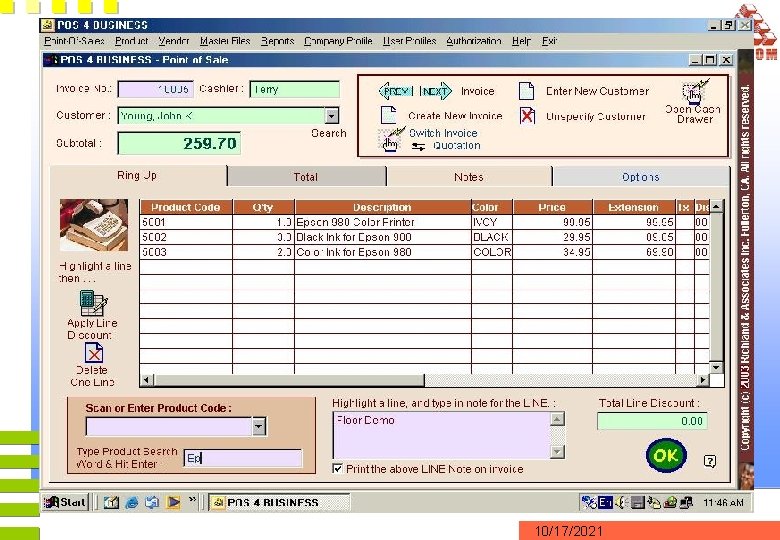Open the Reports menu

coord(278,41)
